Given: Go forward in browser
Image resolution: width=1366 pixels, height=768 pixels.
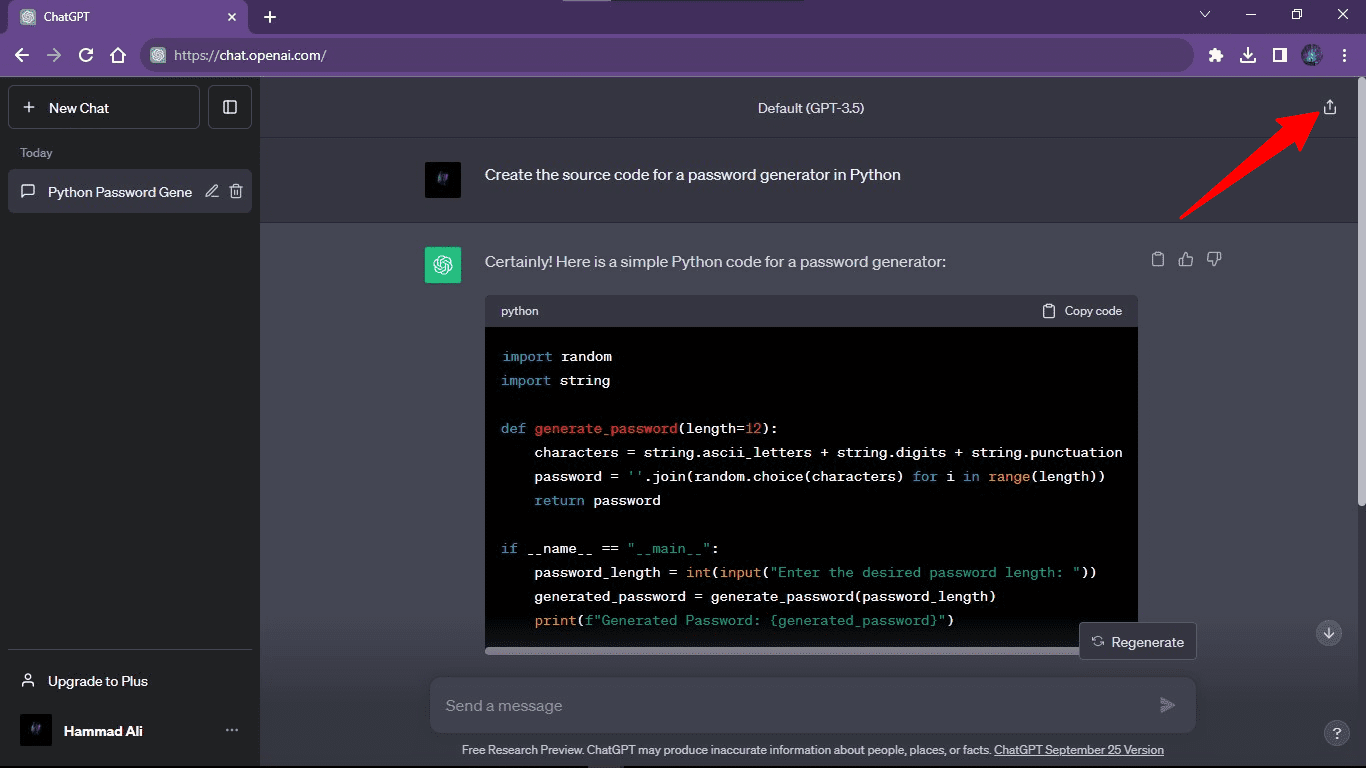Looking at the screenshot, I should point(54,56).
